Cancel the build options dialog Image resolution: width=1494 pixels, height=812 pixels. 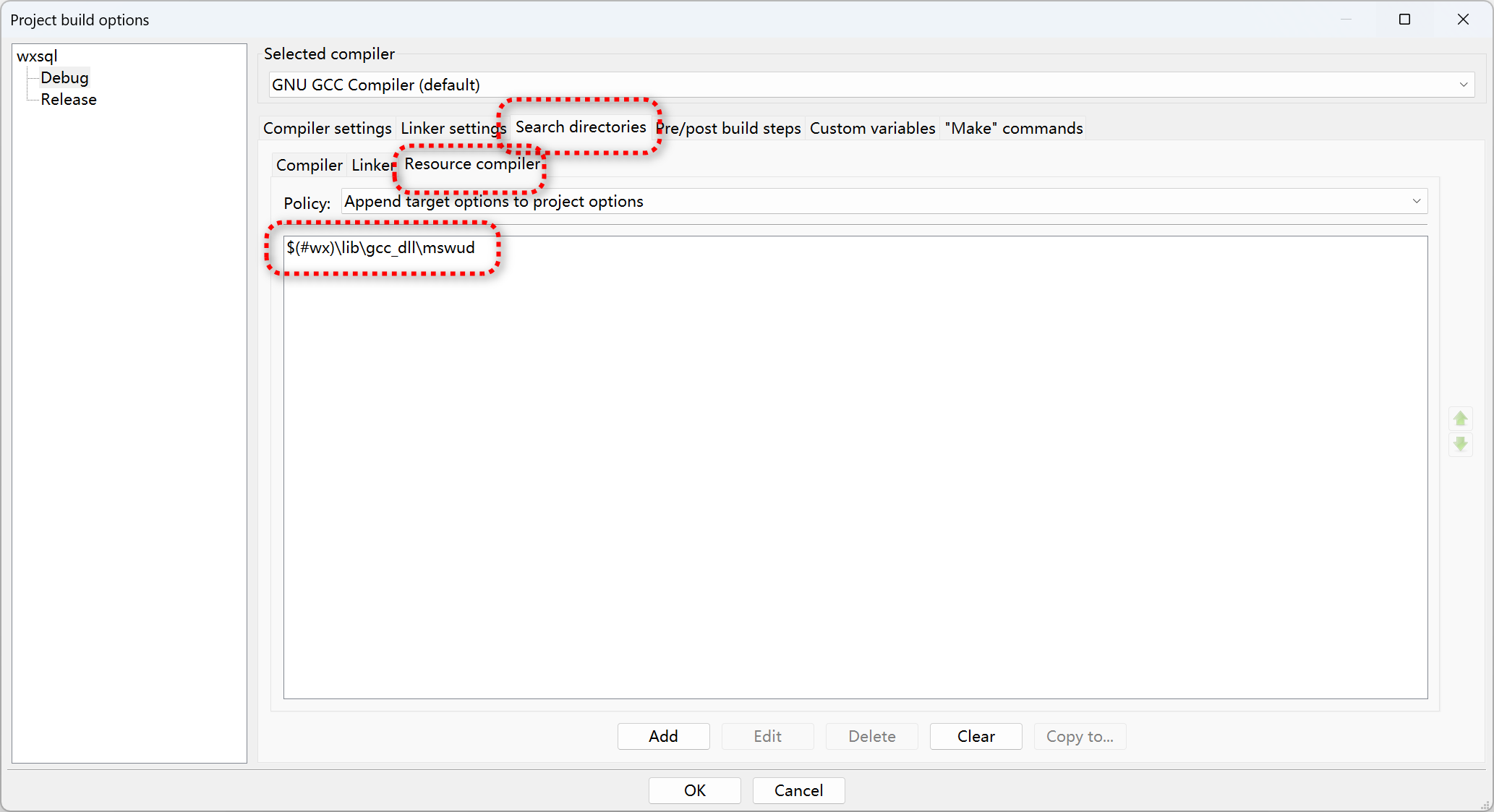point(798,790)
